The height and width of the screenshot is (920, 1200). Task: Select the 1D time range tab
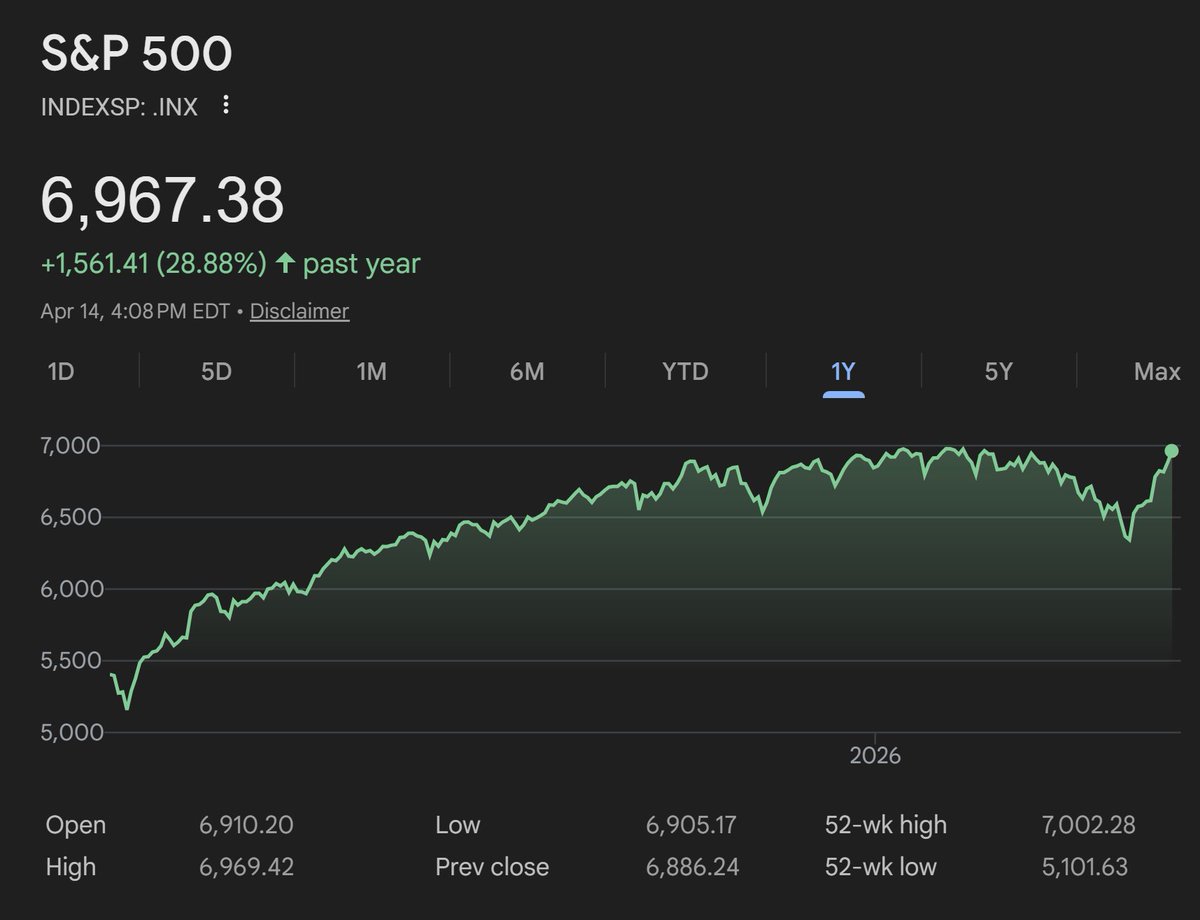(x=61, y=372)
